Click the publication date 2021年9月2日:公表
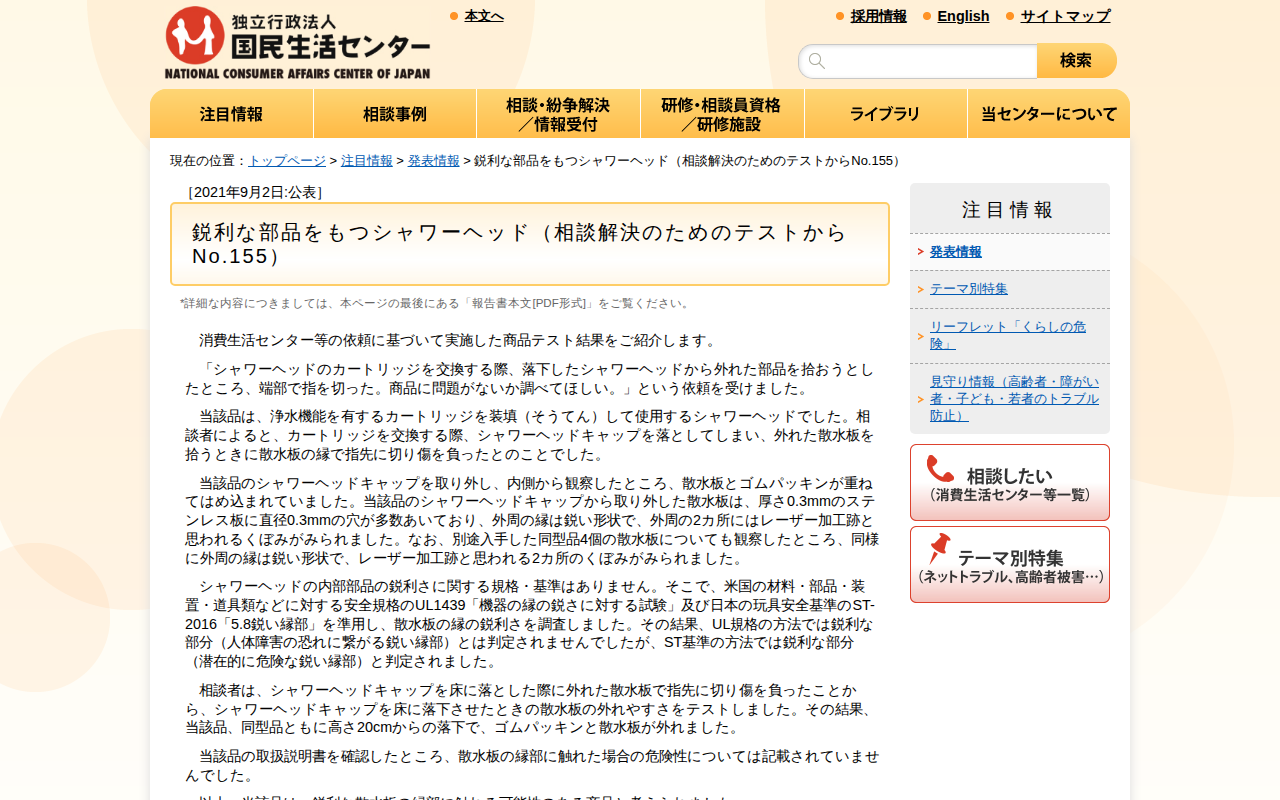The height and width of the screenshot is (800, 1280). (x=255, y=192)
